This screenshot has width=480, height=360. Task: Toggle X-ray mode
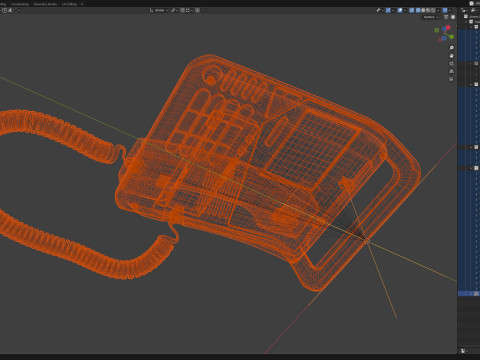click(x=412, y=10)
